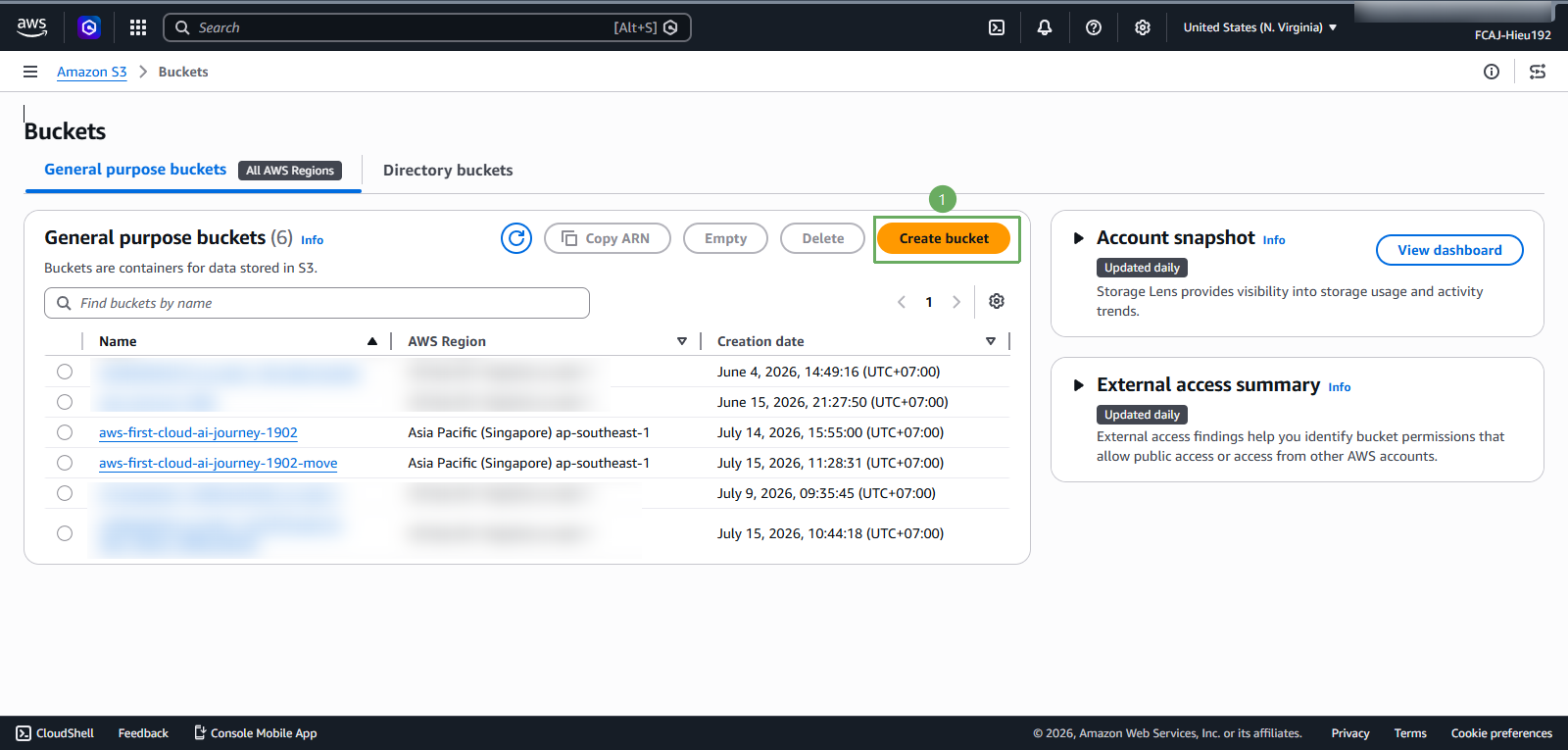This screenshot has width=1568, height=750.
Task: Open Info link beside Account snapshot
Action: click(x=1274, y=240)
